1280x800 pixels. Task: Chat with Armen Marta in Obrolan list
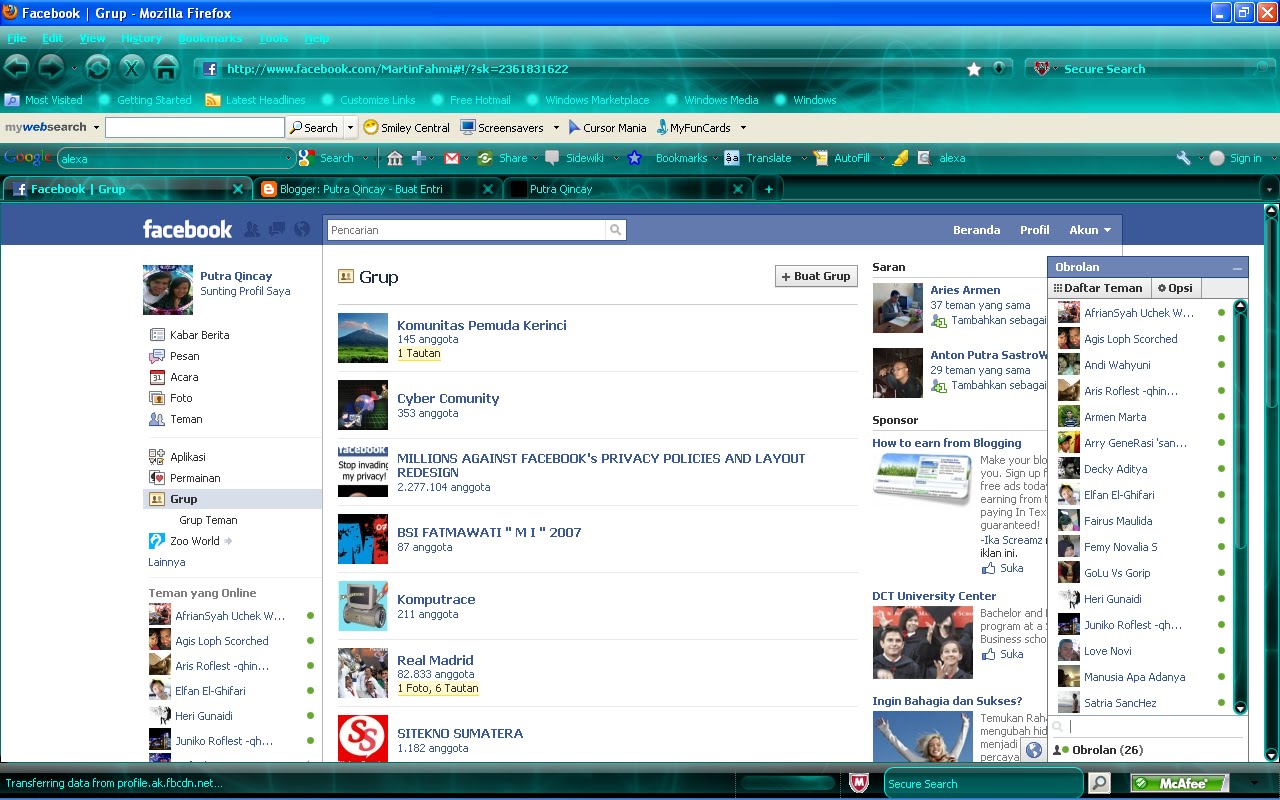point(1141,417)
